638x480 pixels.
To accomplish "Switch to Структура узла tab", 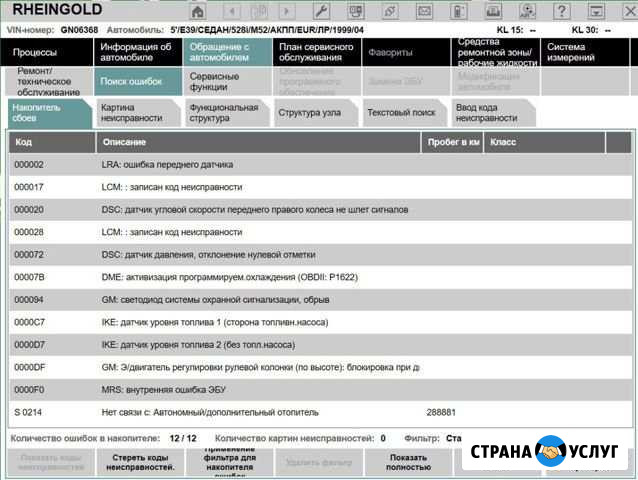I will 316,113.
